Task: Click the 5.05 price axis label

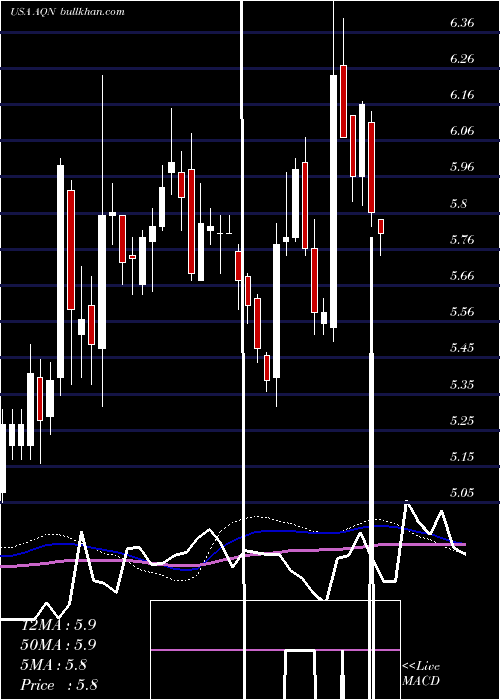Action: 462,492
